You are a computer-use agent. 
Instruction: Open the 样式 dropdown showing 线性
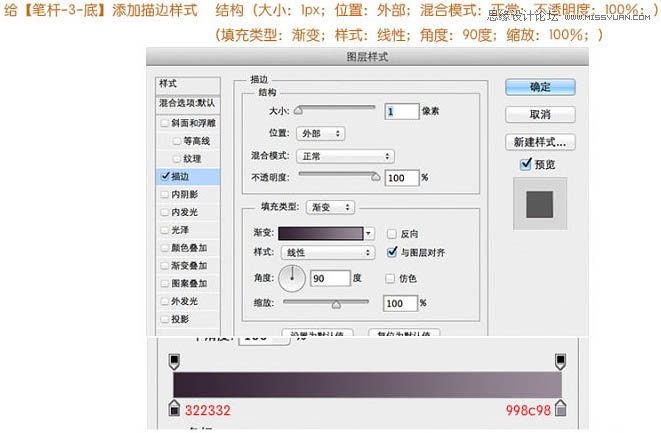[x=328, y=253]
